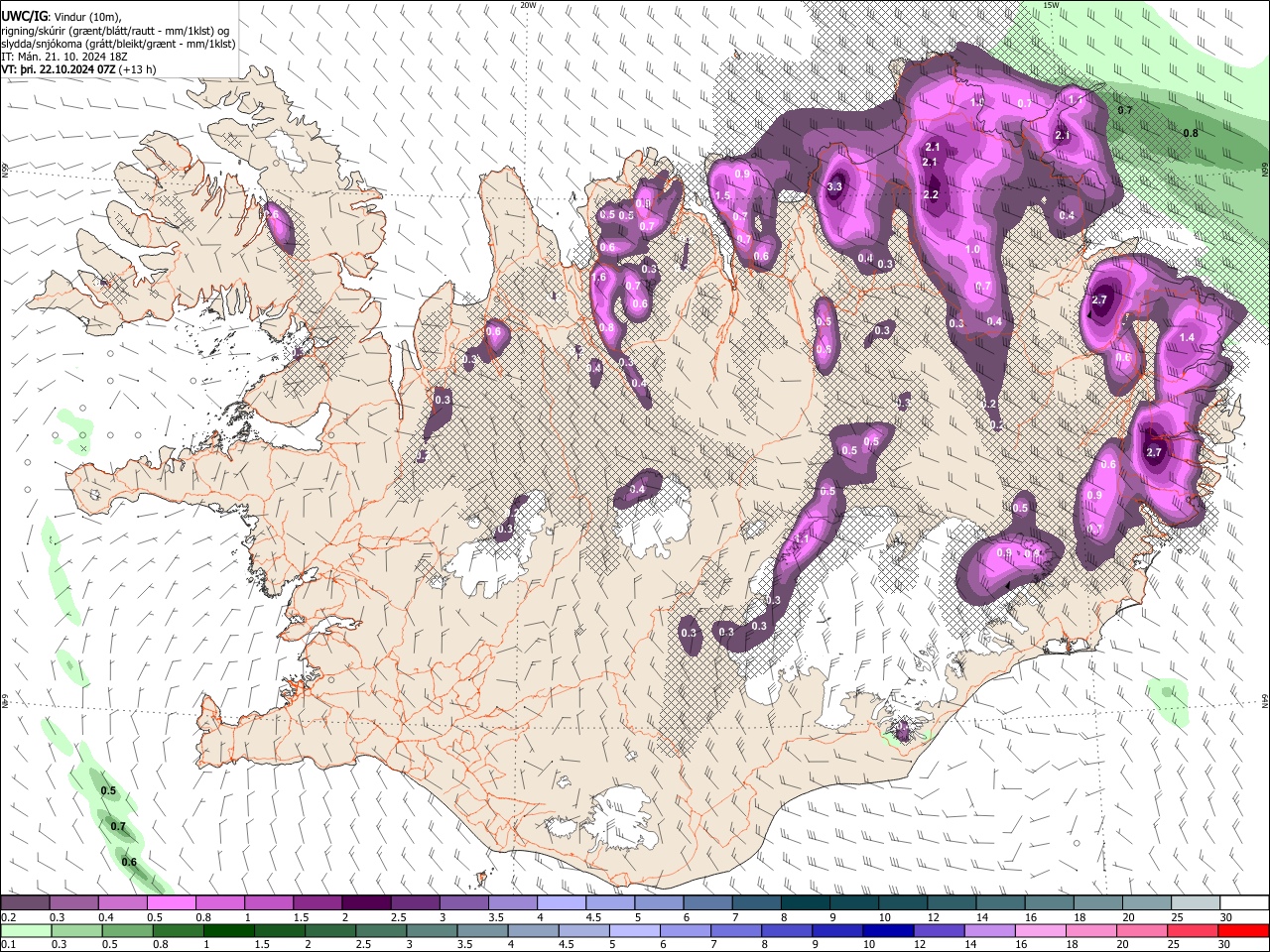Click the 'VT: þri. 22.10.2024 07Z (+13 h)' line
Viewport: 1270px width, 952px height.
pos(79,69)
